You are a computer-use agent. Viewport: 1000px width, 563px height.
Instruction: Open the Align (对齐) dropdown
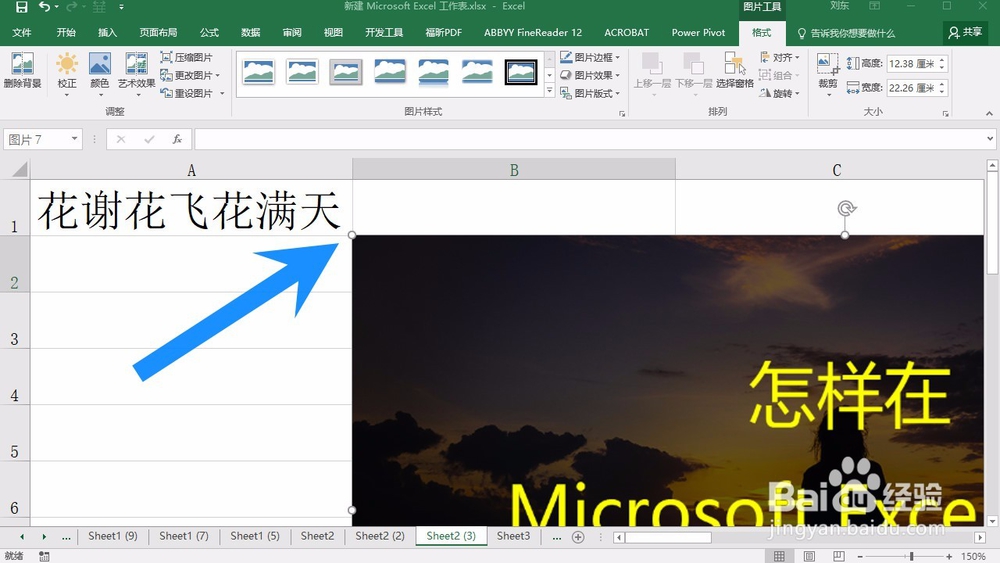pyautogui.click(x=779, y=57)
